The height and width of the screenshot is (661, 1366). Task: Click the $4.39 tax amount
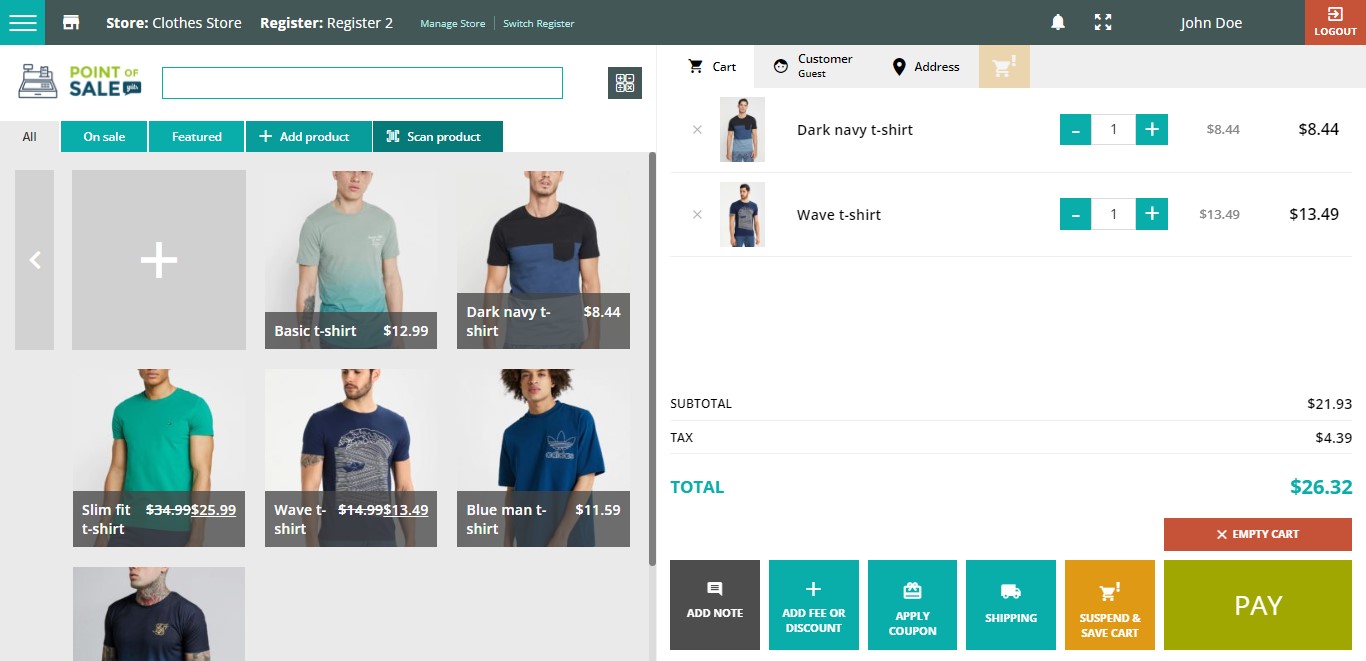click(1334, 438)
